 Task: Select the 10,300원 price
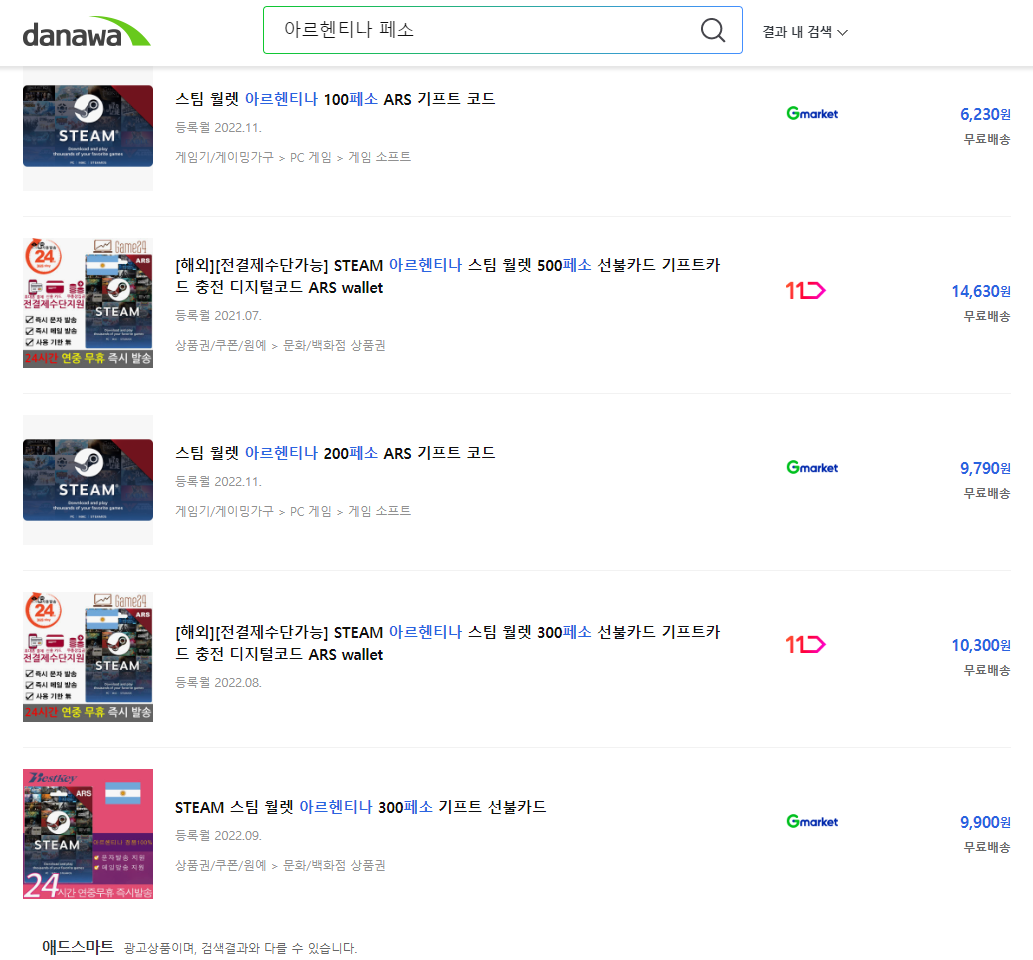tap(981, 644)
